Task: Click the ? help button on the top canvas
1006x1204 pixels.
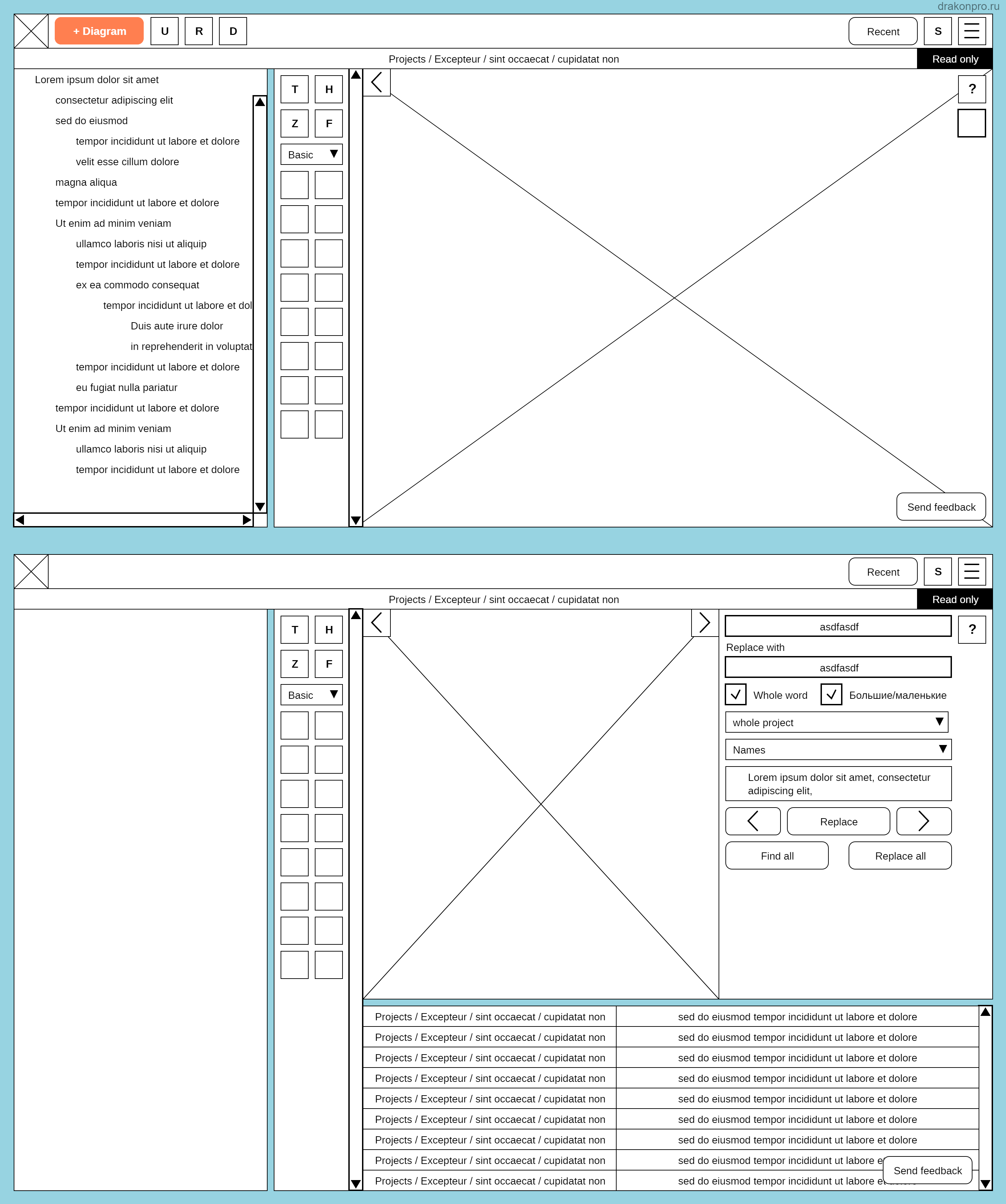Action: 971,89
